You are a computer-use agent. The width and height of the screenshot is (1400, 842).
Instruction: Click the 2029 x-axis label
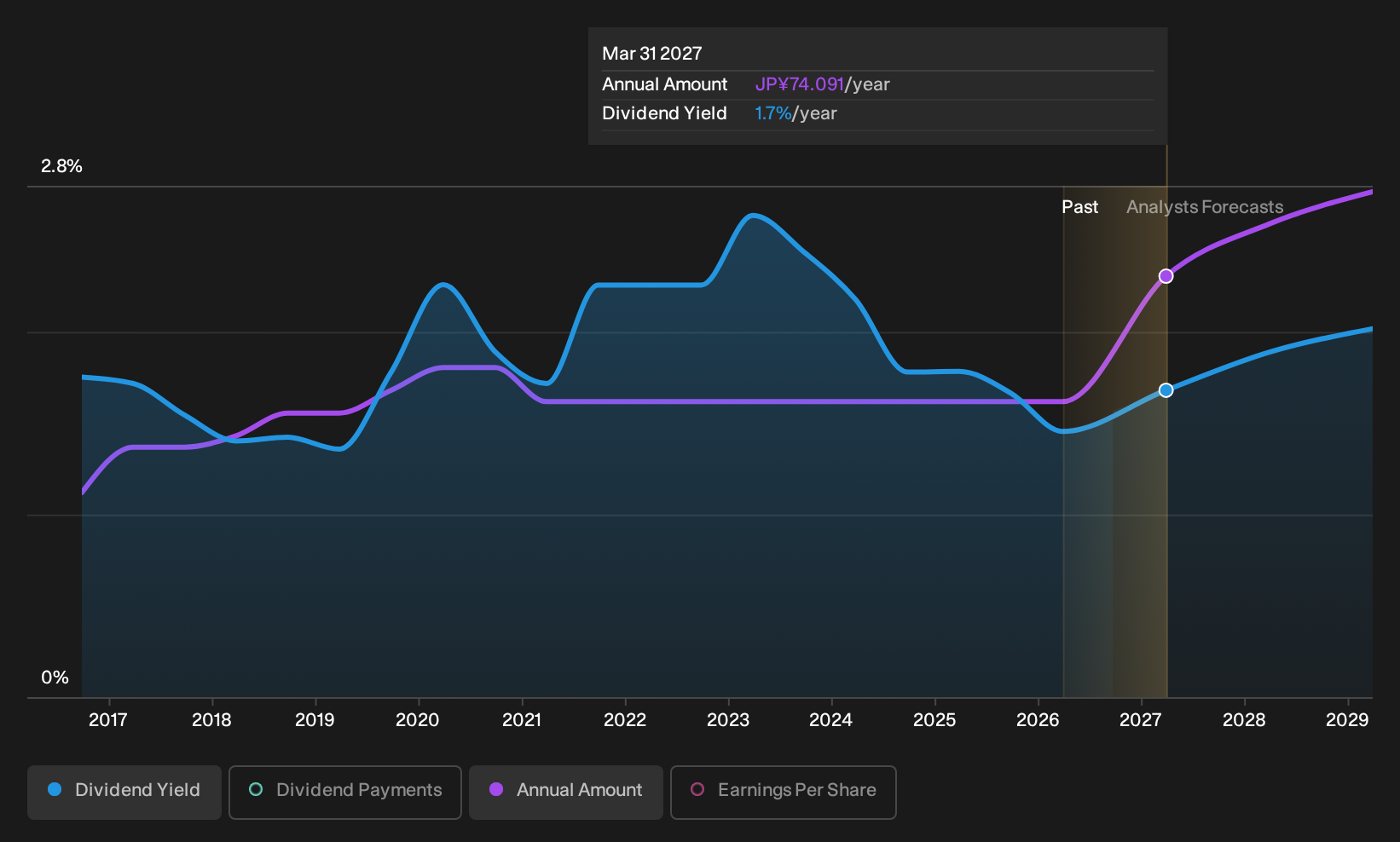[1347, 720]
